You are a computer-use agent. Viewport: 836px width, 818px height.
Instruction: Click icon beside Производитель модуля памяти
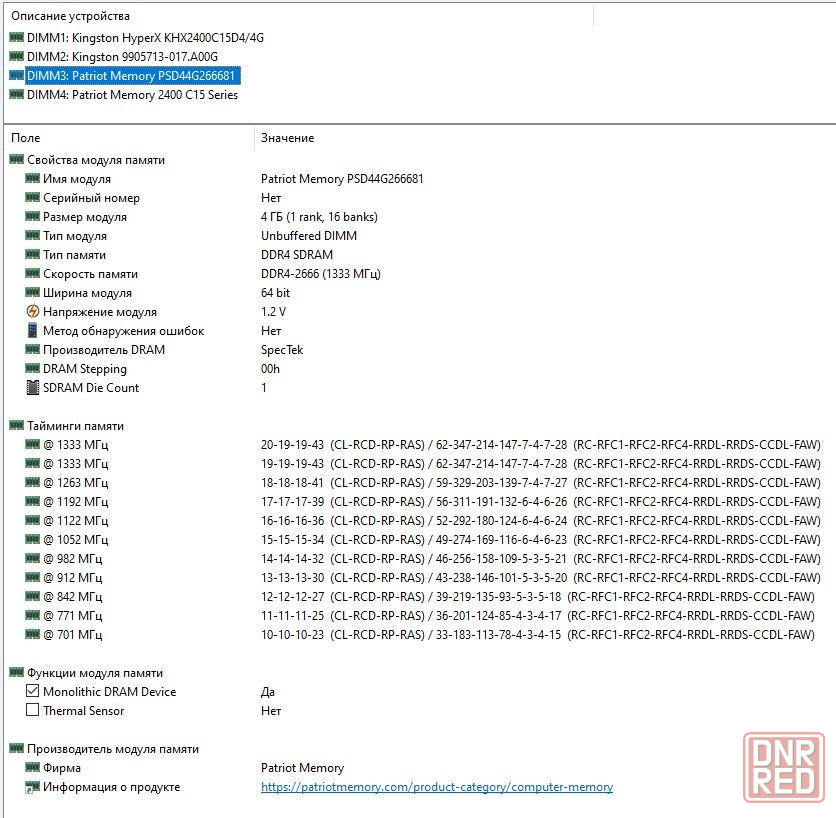tap(17, 748)
